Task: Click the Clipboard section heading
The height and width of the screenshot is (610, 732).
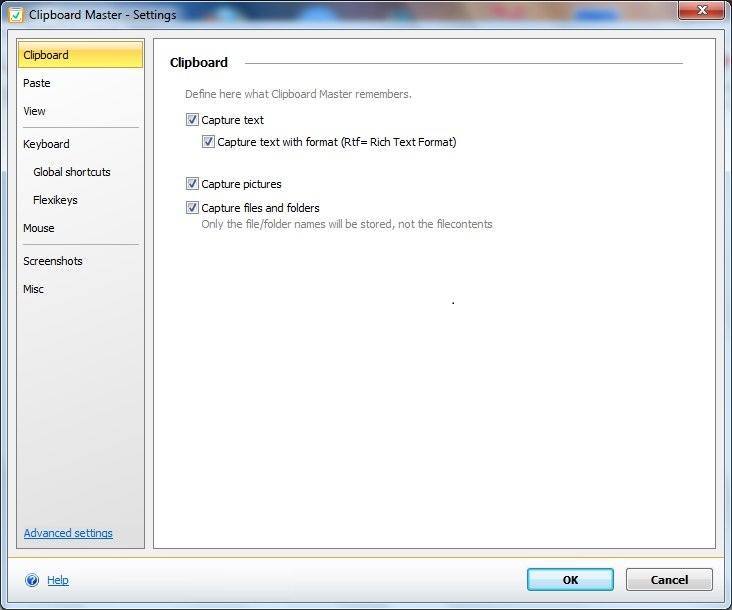Action: click(x=199, y=63)
